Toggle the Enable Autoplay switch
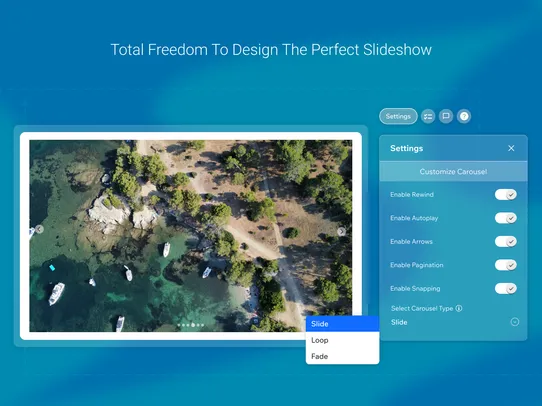 click(x=506, y=218)
